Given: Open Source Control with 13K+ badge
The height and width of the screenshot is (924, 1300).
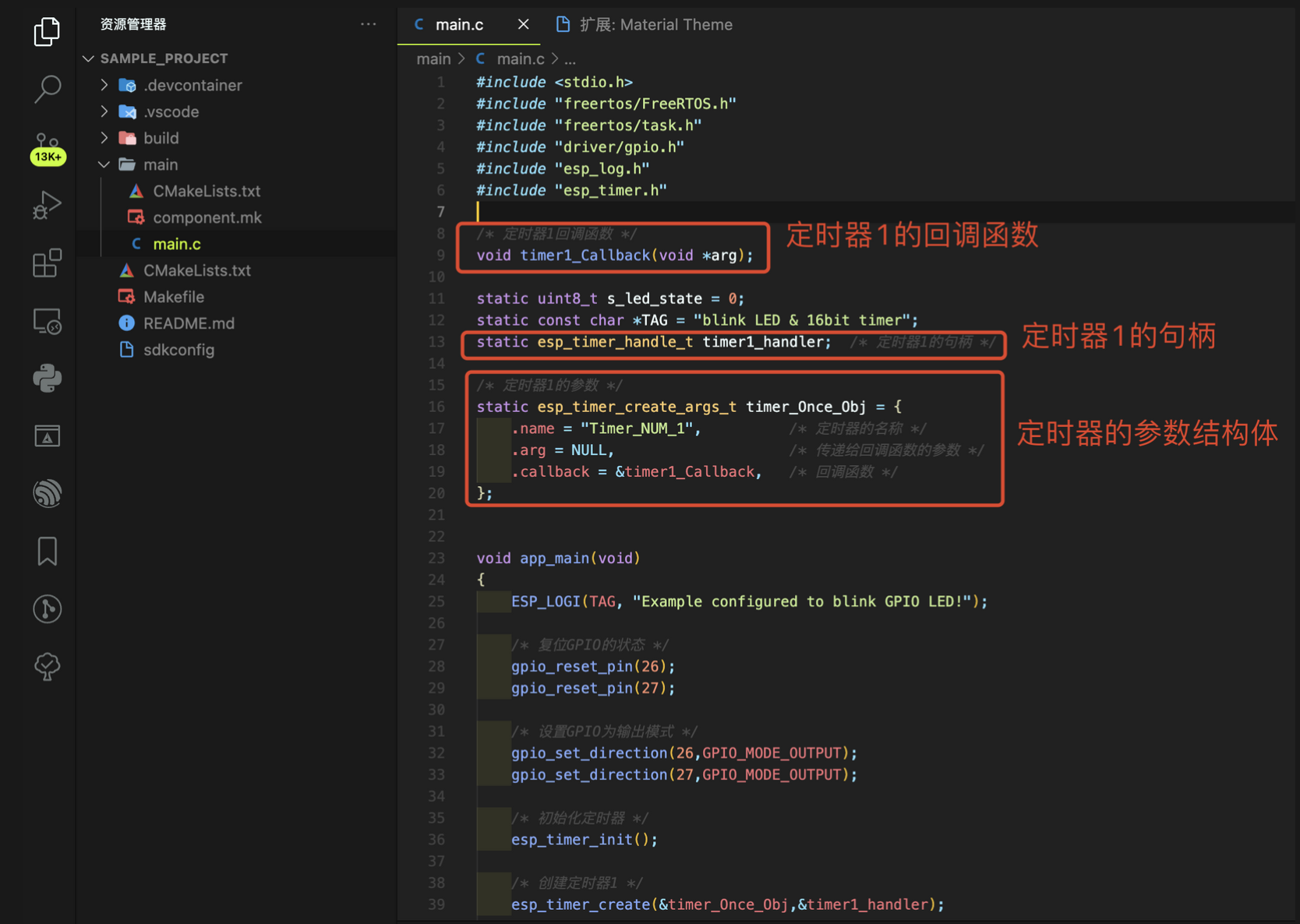Looking at the screenshot, I should point(47,148).
